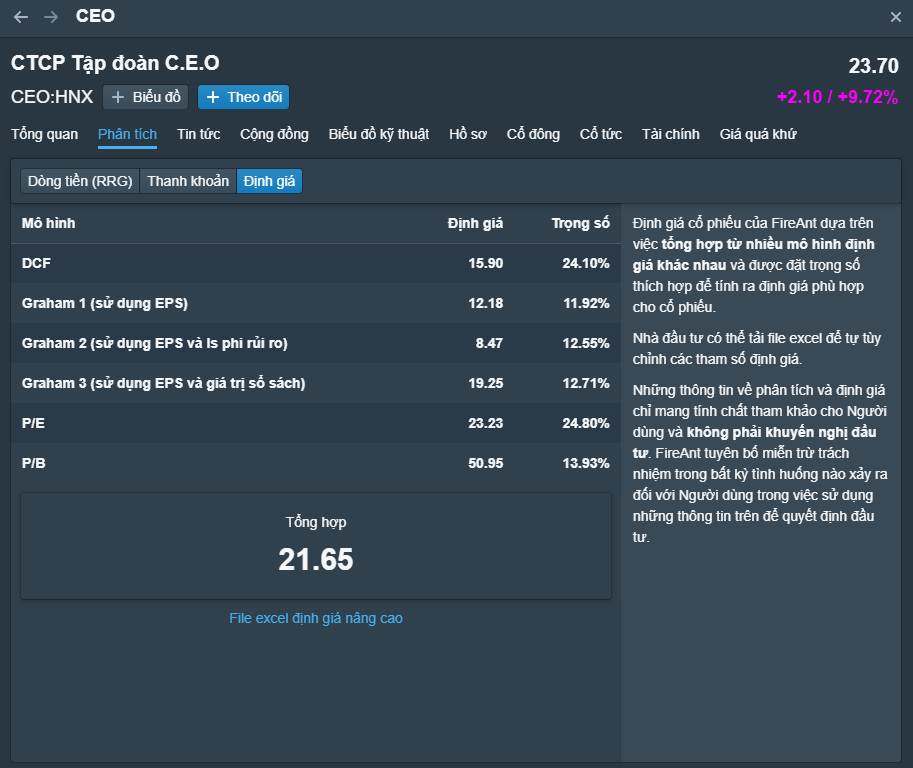View the Cổ đông tab

tap(533, 134)
